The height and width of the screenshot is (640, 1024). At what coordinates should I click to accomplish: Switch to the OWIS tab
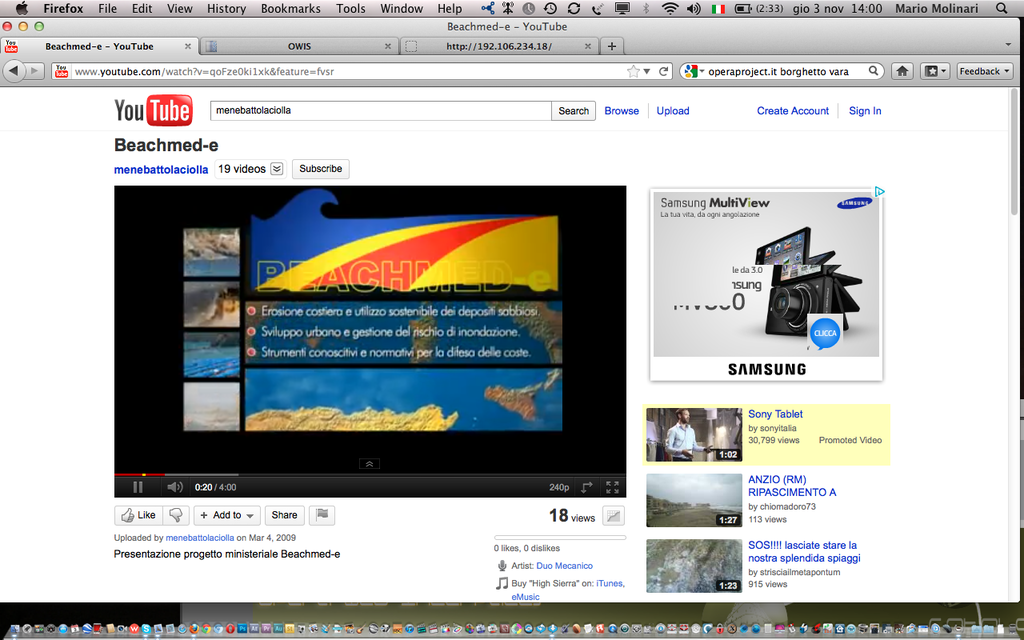coord(298,46)
